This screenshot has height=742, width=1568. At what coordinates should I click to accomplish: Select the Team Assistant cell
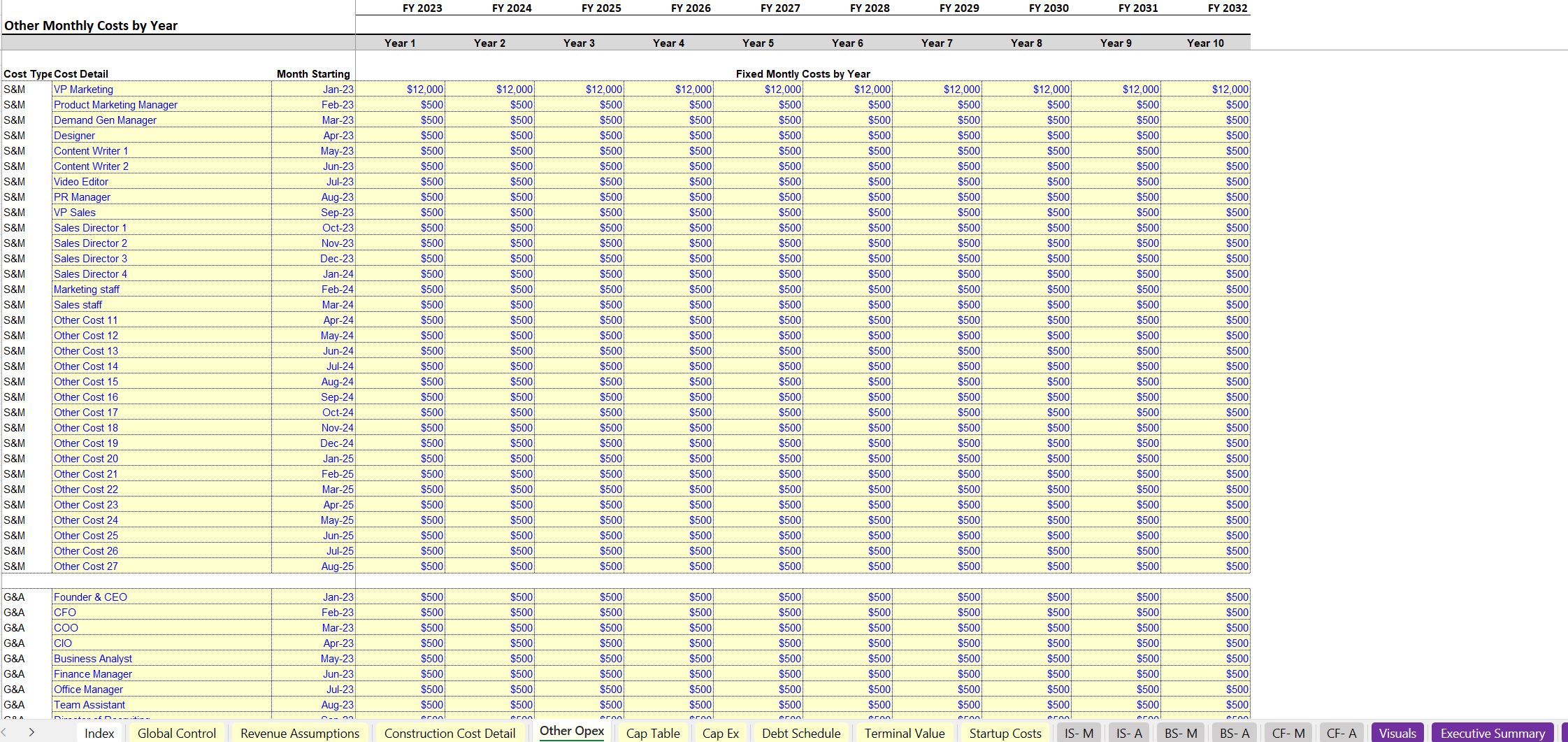click(x=161, y=705)
